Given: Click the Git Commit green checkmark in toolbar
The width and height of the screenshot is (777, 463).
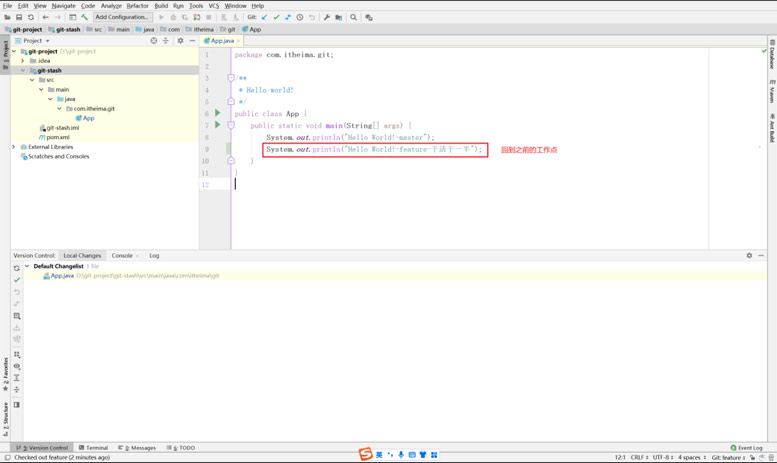Looking at the screenshot, I should (277, 17).
